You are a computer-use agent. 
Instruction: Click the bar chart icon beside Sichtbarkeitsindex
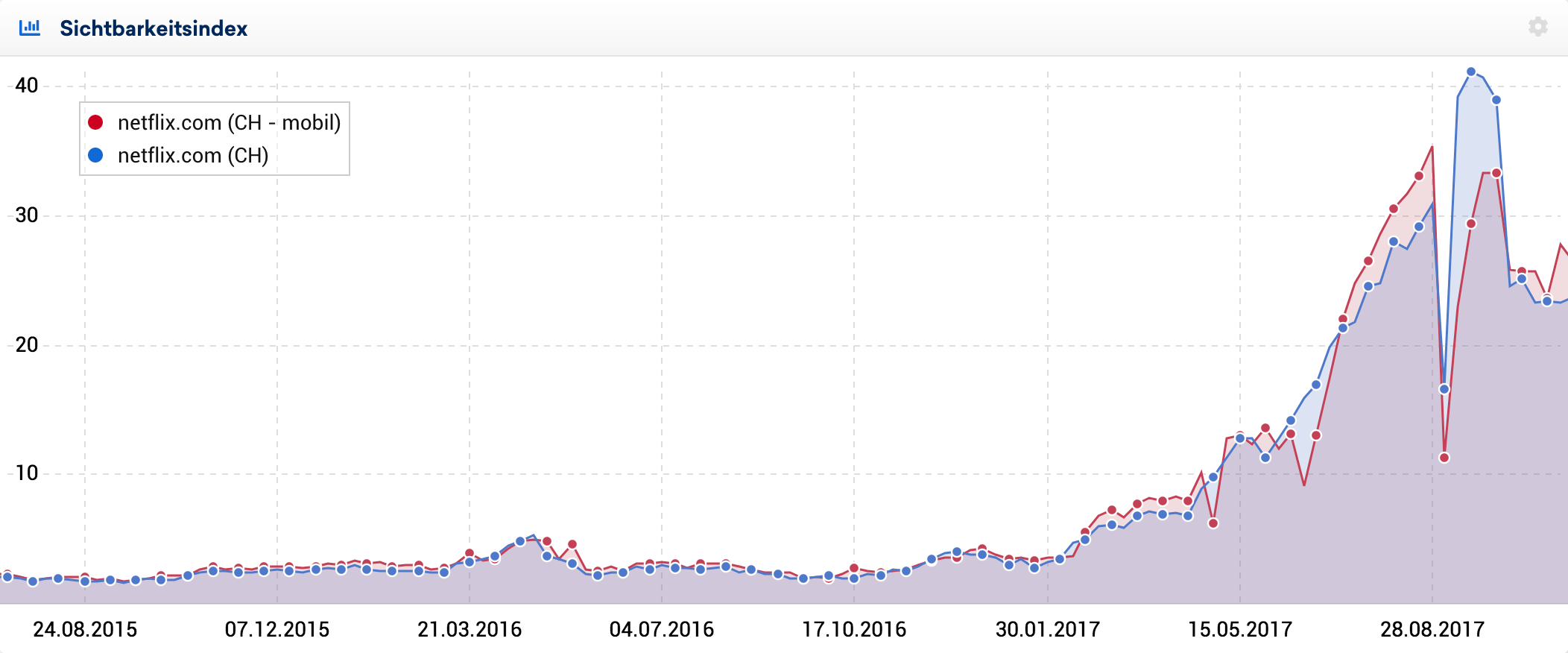30,28
